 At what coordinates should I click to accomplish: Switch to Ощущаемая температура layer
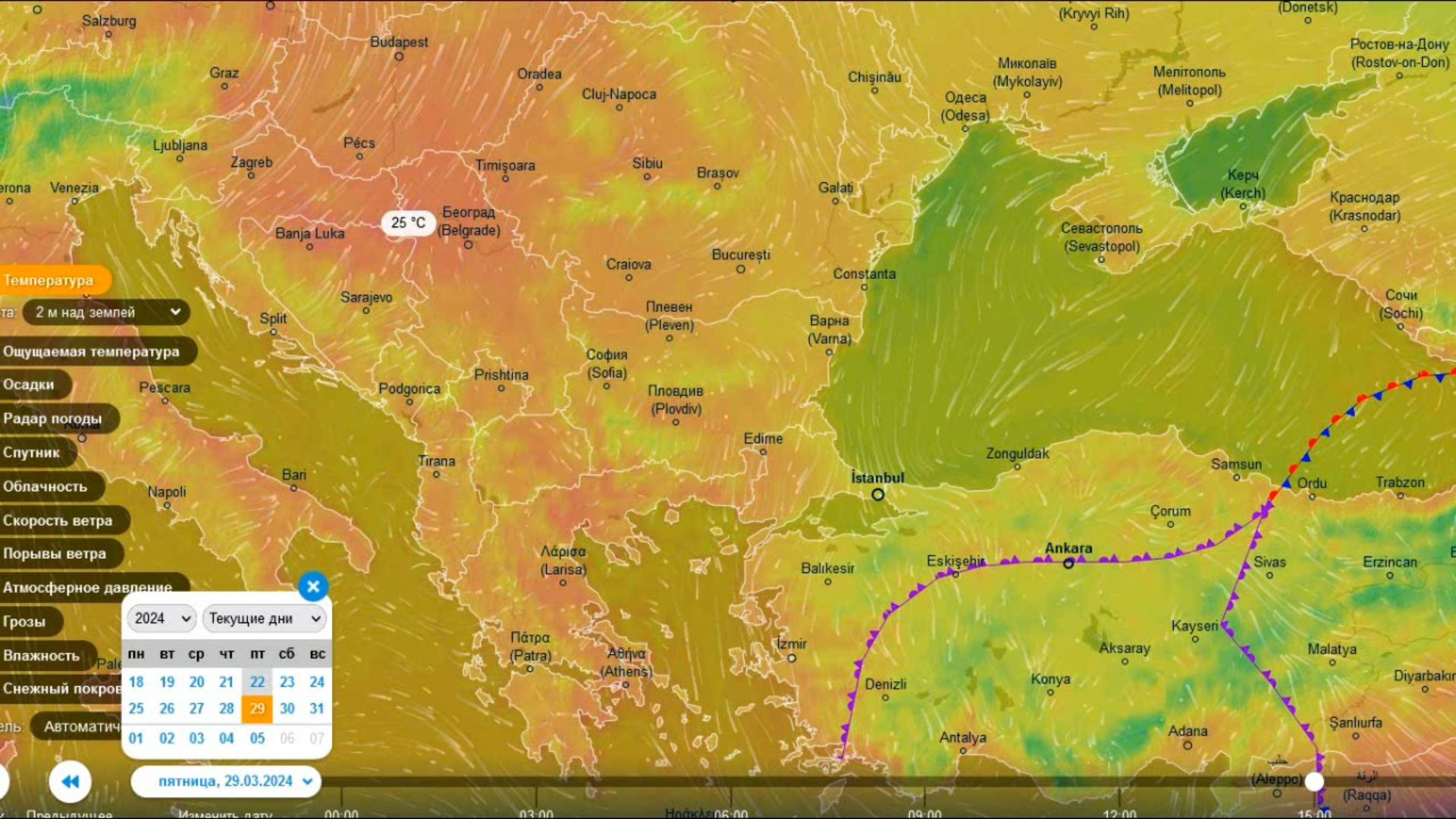click(x=92, y=351)
